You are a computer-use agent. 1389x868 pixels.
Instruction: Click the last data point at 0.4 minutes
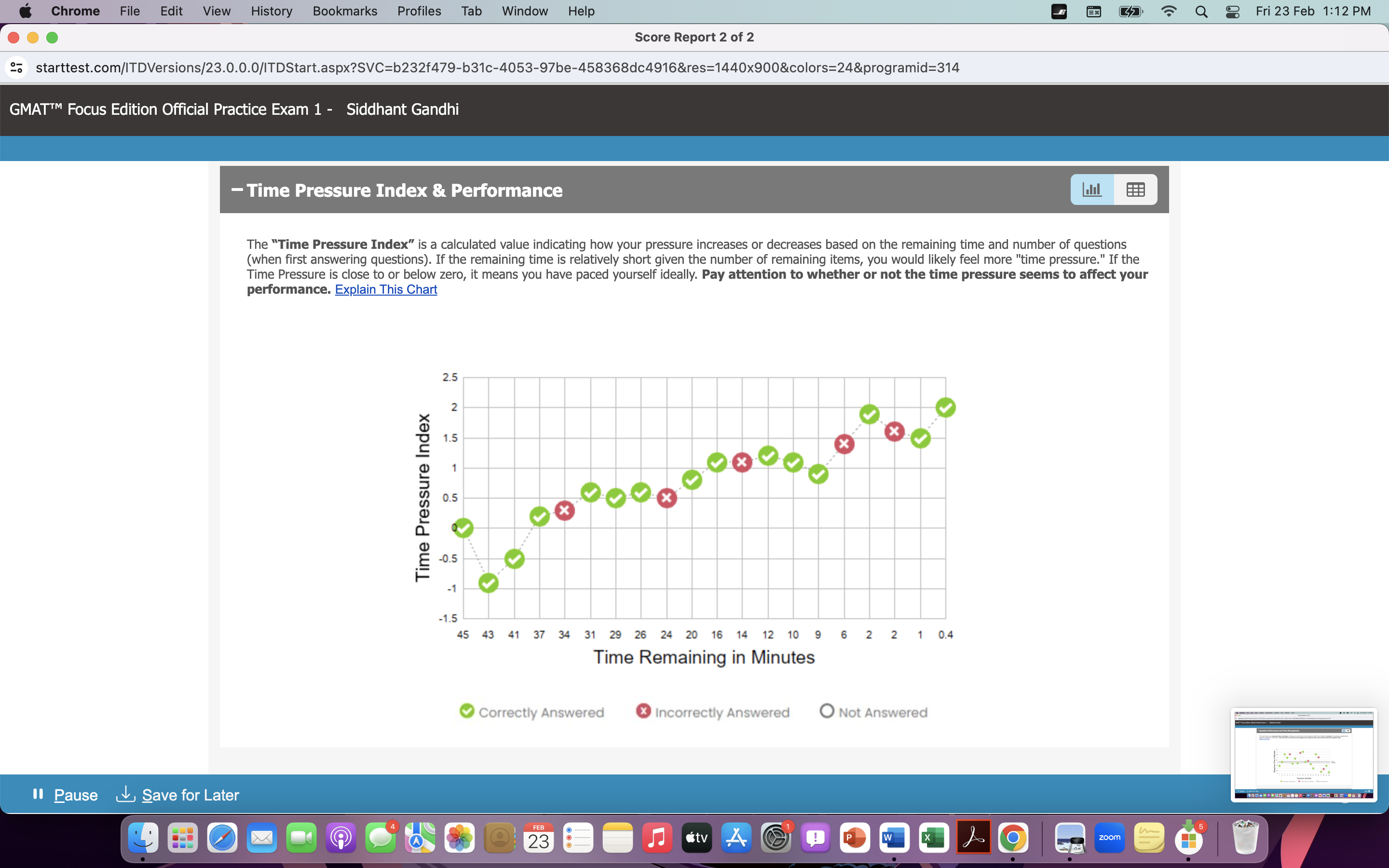point(945,407)
